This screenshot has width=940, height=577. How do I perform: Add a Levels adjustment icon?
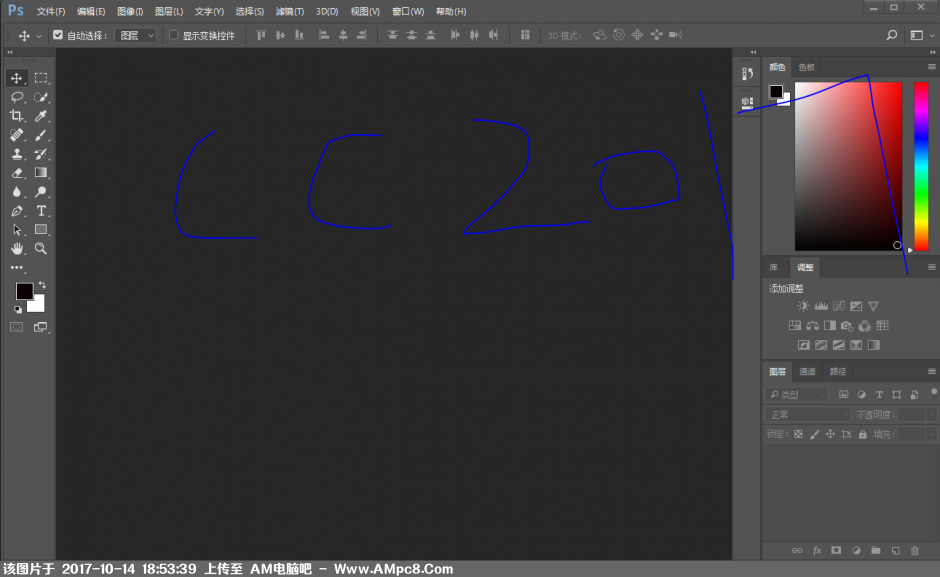pyautogui.click(x=821, y=306)
